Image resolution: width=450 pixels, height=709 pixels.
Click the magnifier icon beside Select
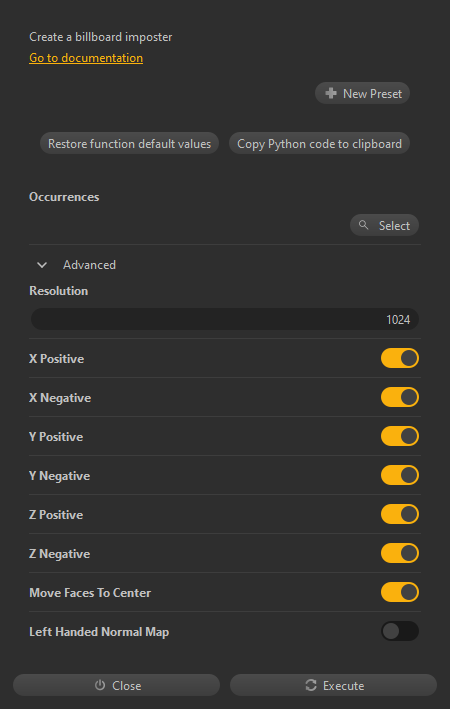point(364,225)
